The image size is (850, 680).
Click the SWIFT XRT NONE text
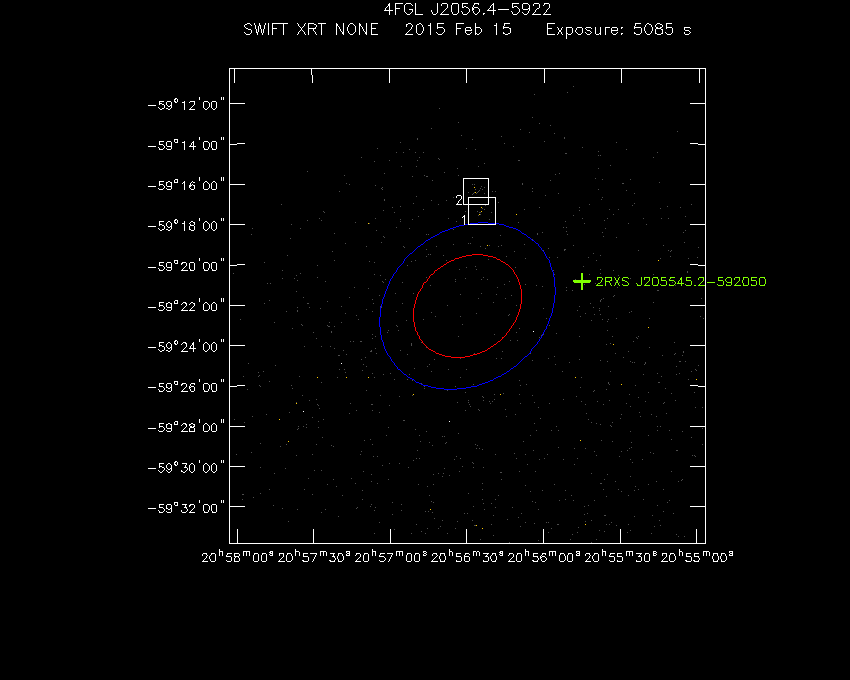[311, 29]
